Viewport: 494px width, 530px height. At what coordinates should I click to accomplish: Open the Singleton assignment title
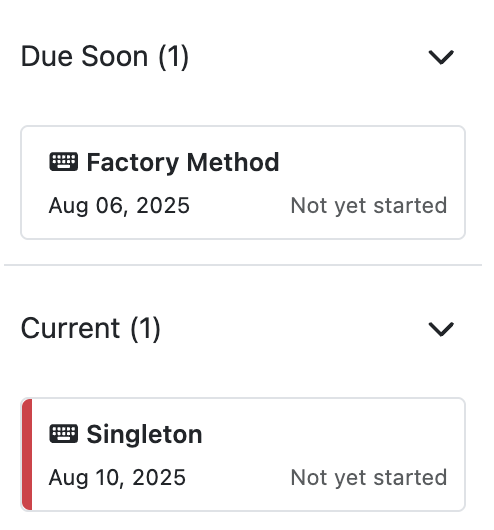tap(144, 434)
